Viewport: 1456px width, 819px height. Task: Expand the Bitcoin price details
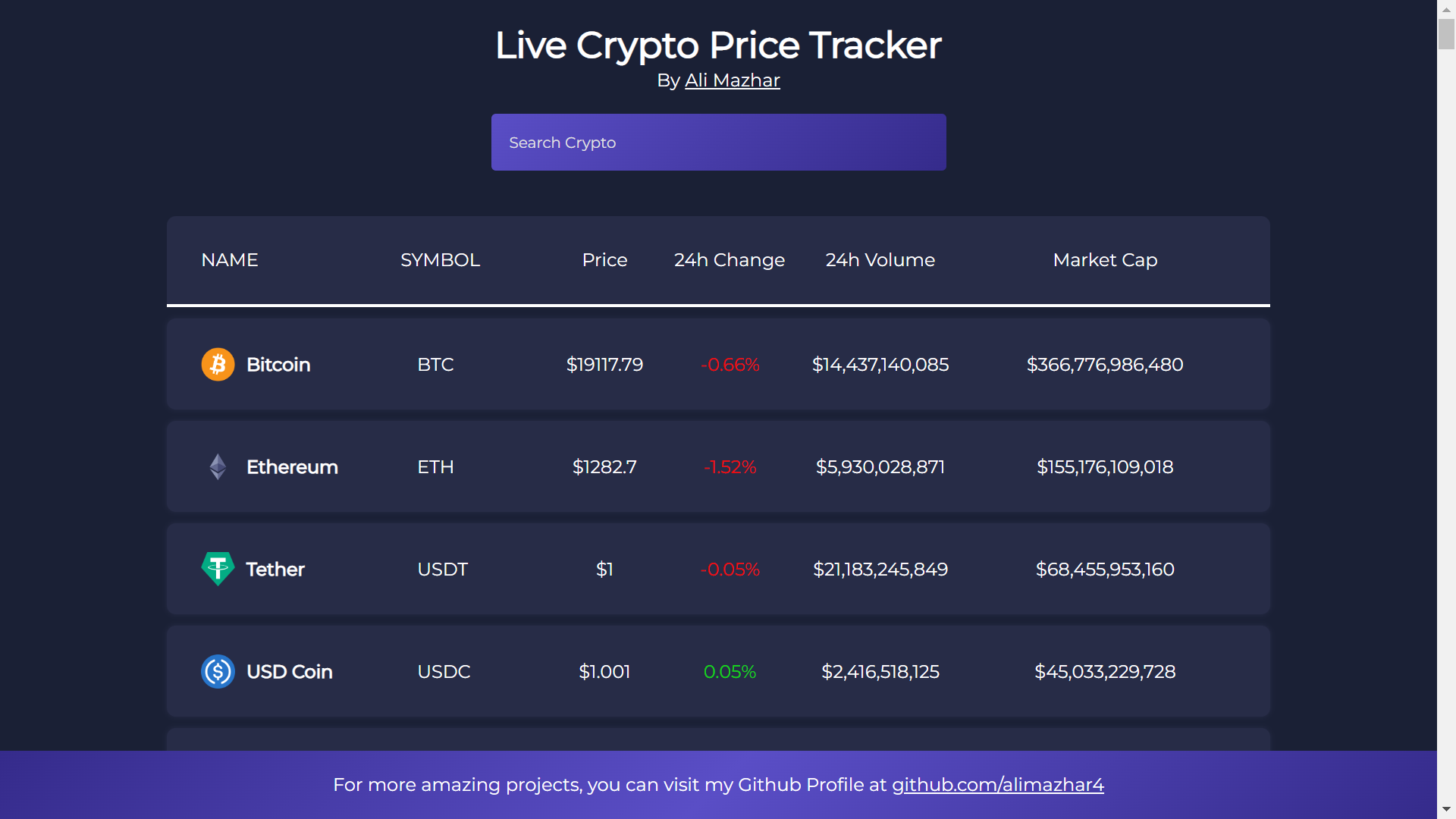[718, 364]
